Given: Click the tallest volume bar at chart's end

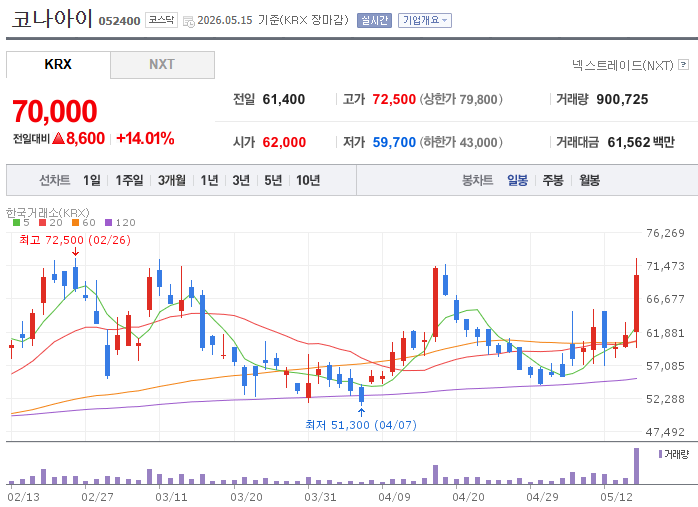Looking at the screenshot, I should pyautogui.click(x=637, y=466).
